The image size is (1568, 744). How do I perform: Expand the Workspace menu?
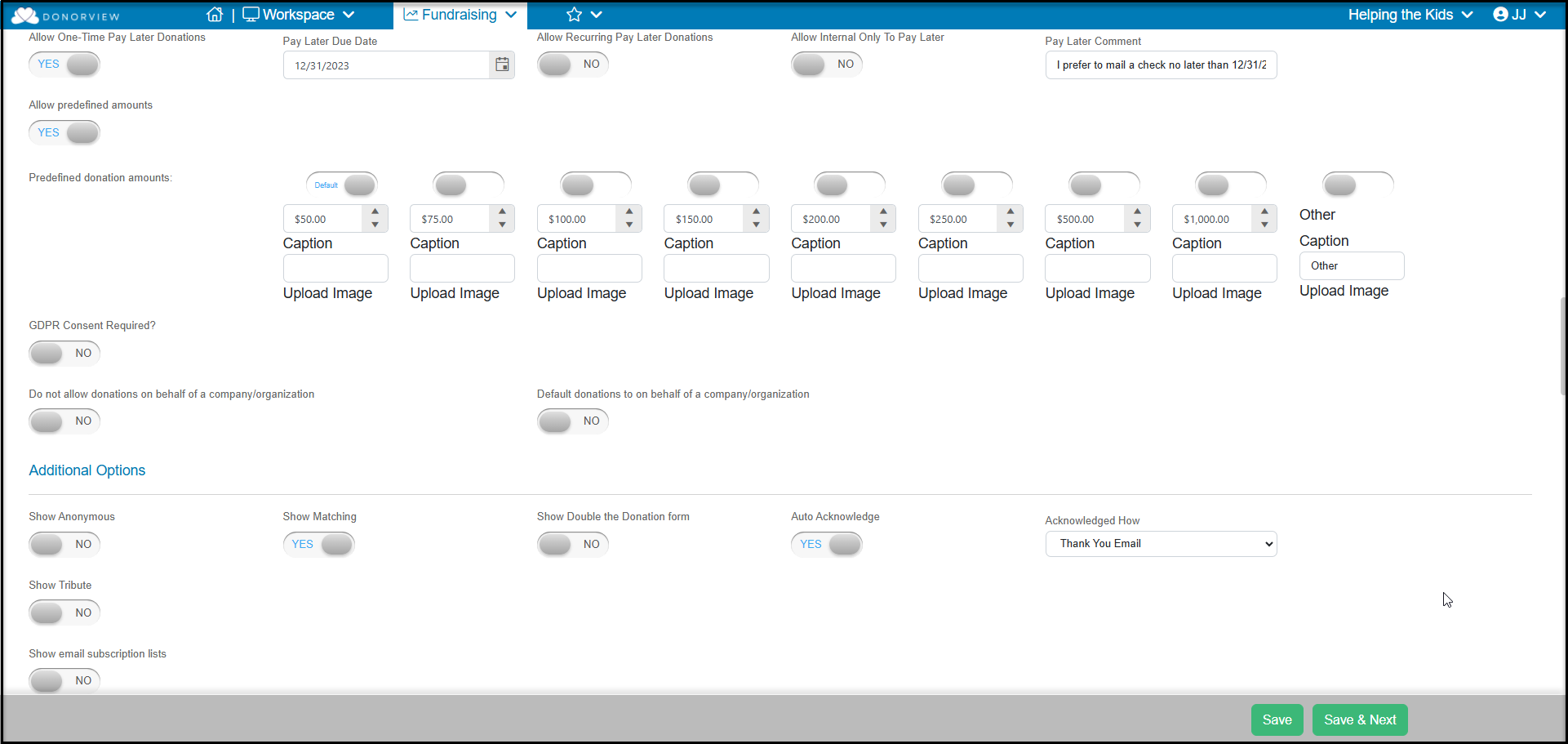349,15
